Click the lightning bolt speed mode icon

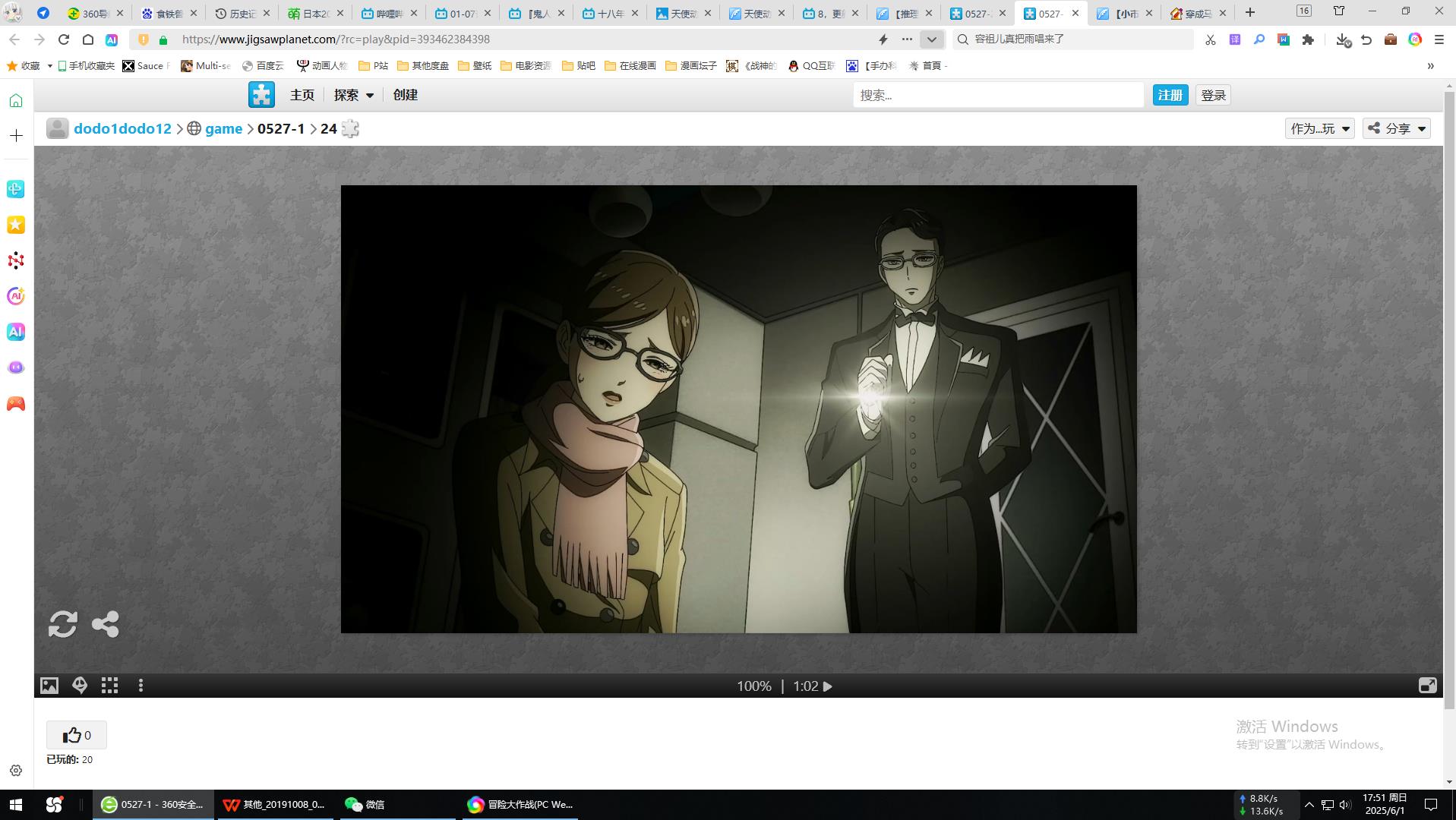tap(883, 39)
